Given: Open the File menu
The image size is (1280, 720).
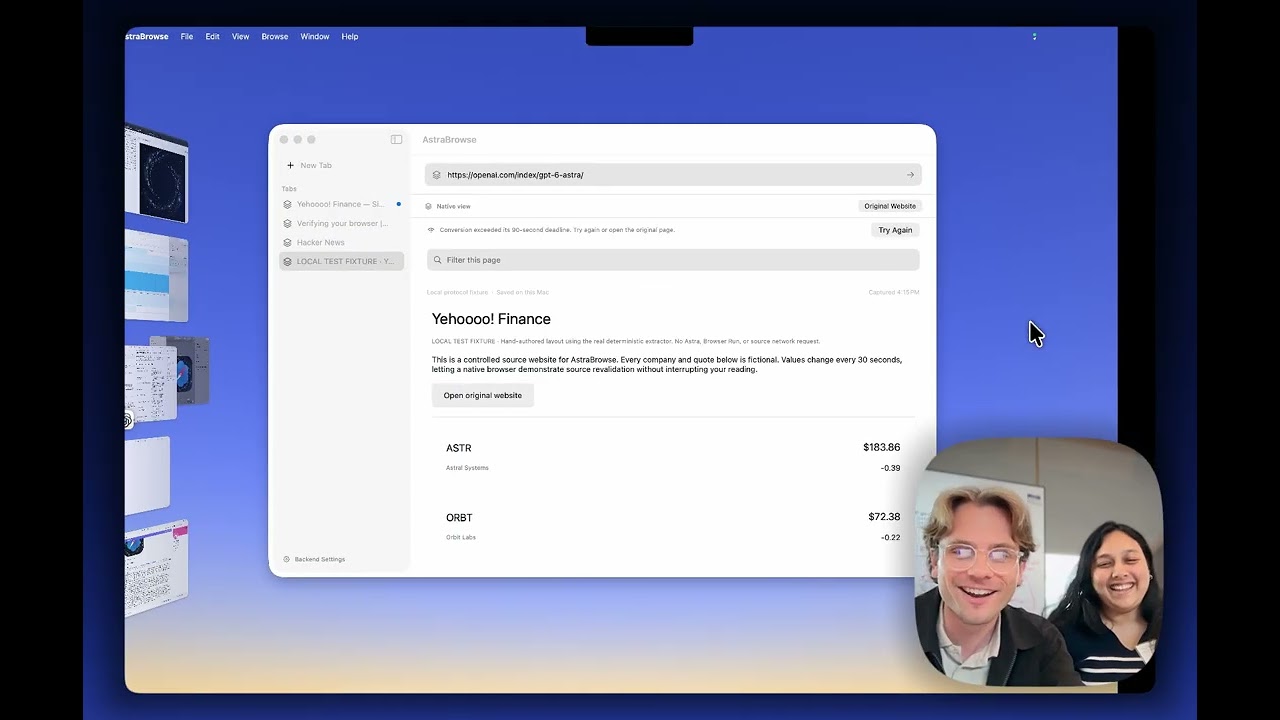Looking at the screenshot, I should [187, 36].
